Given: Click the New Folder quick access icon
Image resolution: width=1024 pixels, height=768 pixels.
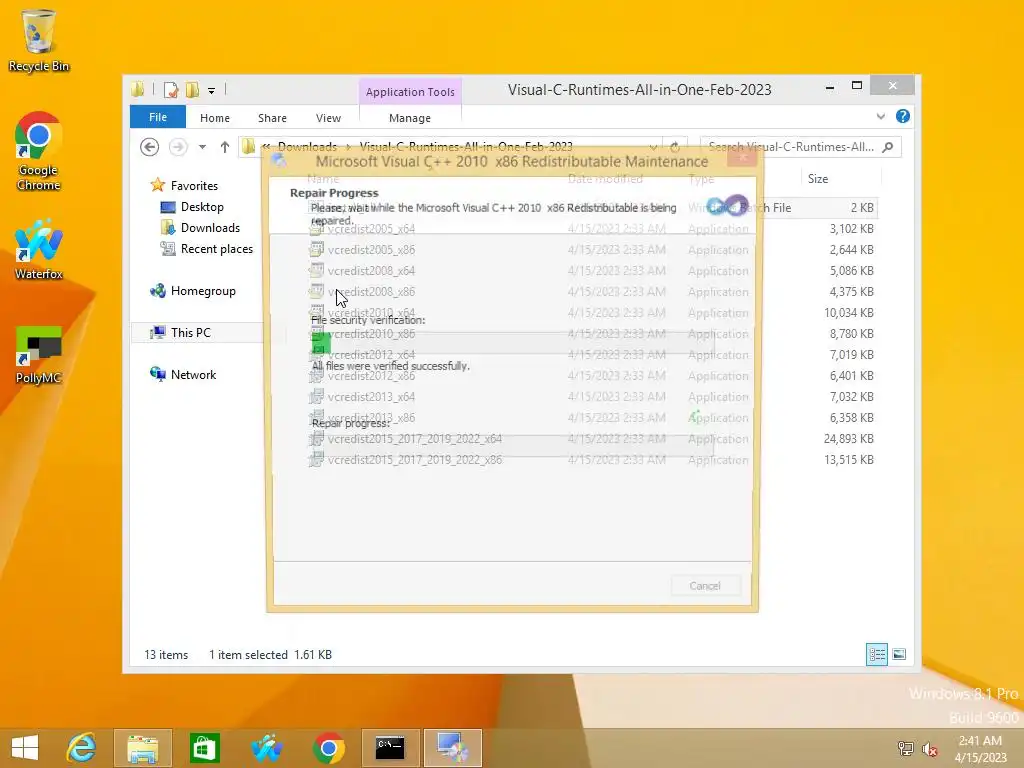Looking at the screenshot, I should click(193, 89).
